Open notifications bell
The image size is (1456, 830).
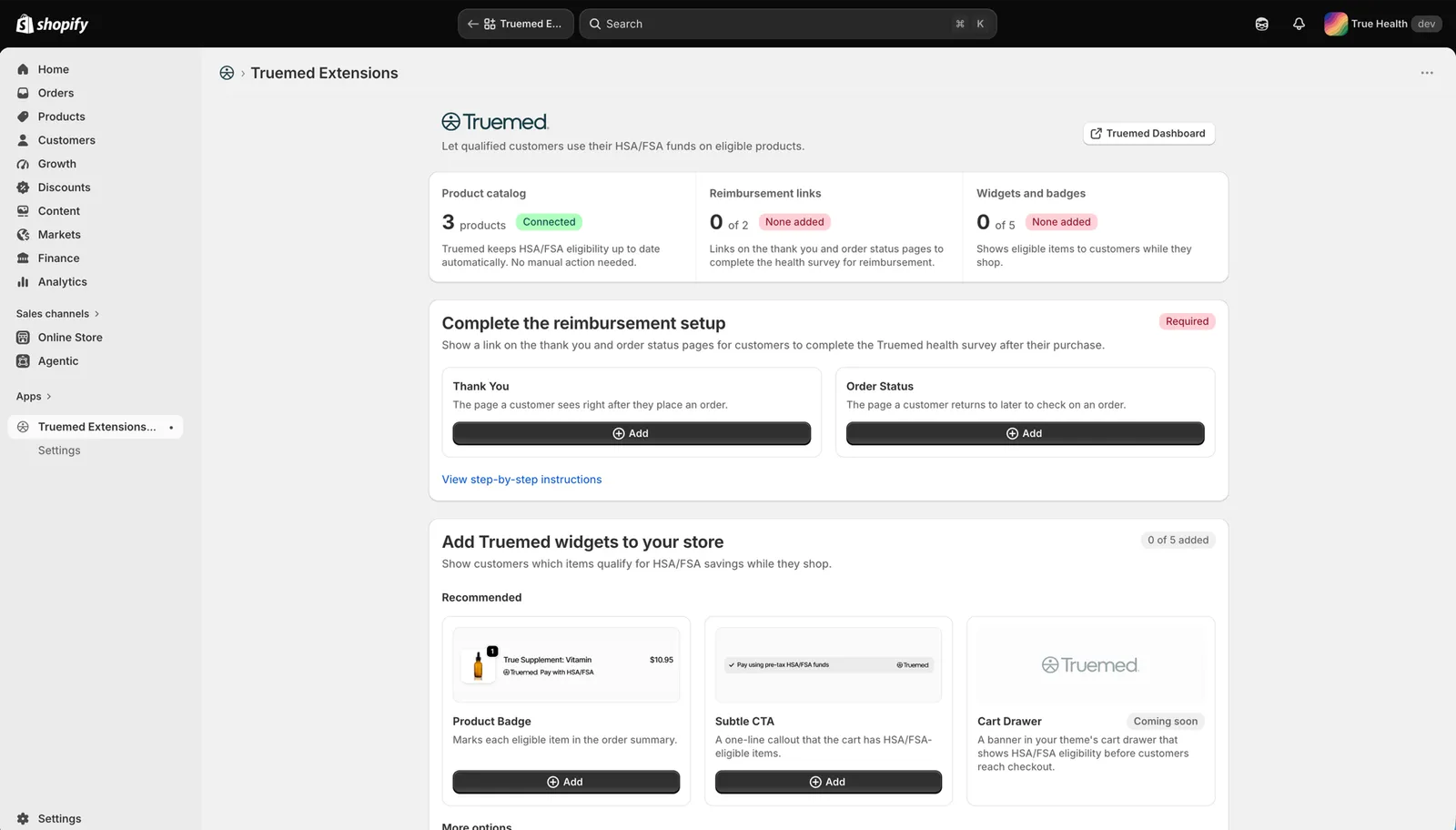[x=1299, y=24]
